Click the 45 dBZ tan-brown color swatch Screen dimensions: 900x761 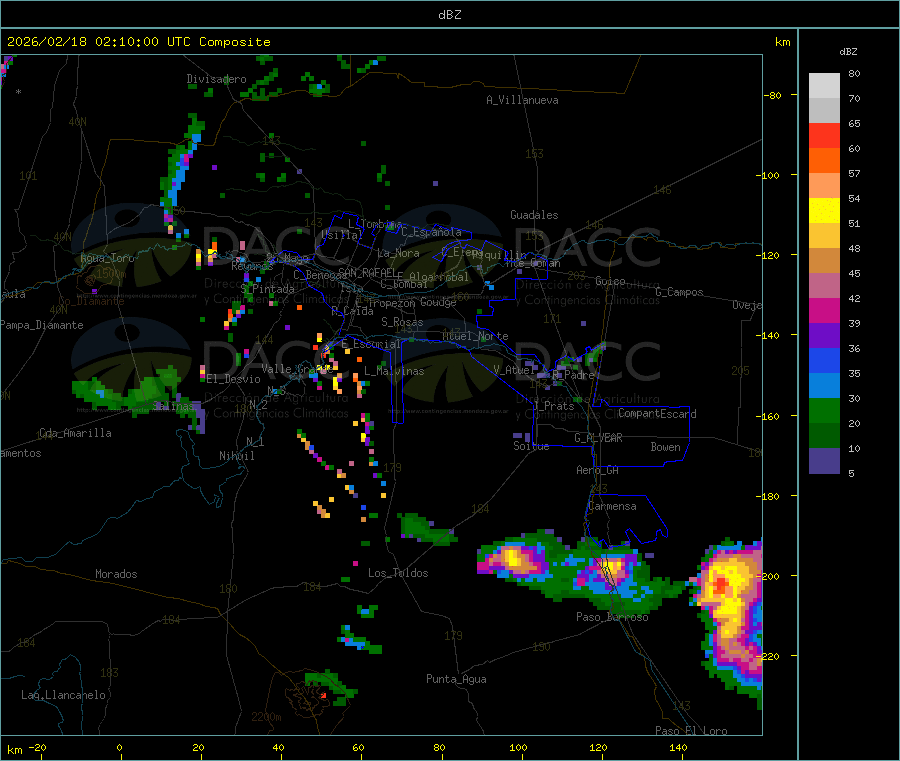(824, 261)
